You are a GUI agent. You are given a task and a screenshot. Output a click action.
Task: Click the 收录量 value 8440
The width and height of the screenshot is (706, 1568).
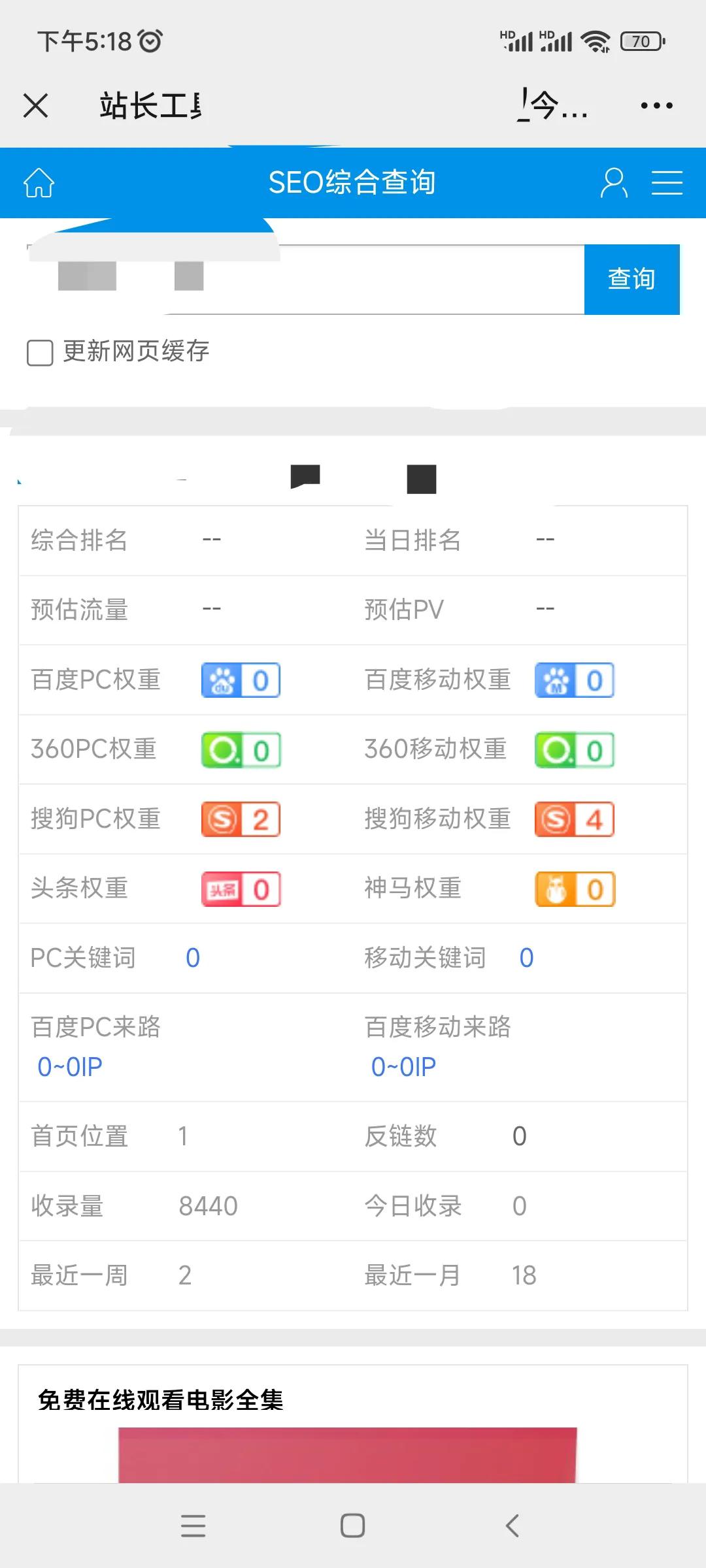tap(209, 1206)
